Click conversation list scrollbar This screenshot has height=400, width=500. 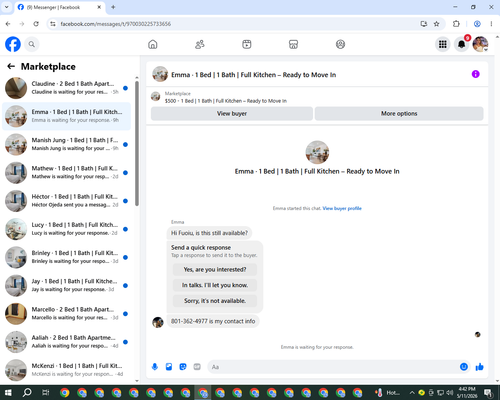click(137, 143)
